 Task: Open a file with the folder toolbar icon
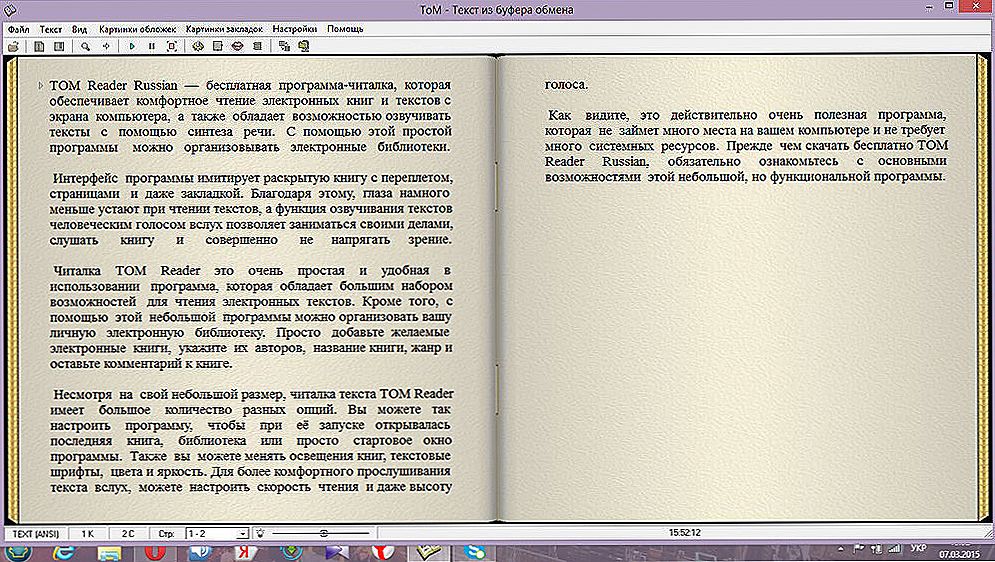(14, 46)
